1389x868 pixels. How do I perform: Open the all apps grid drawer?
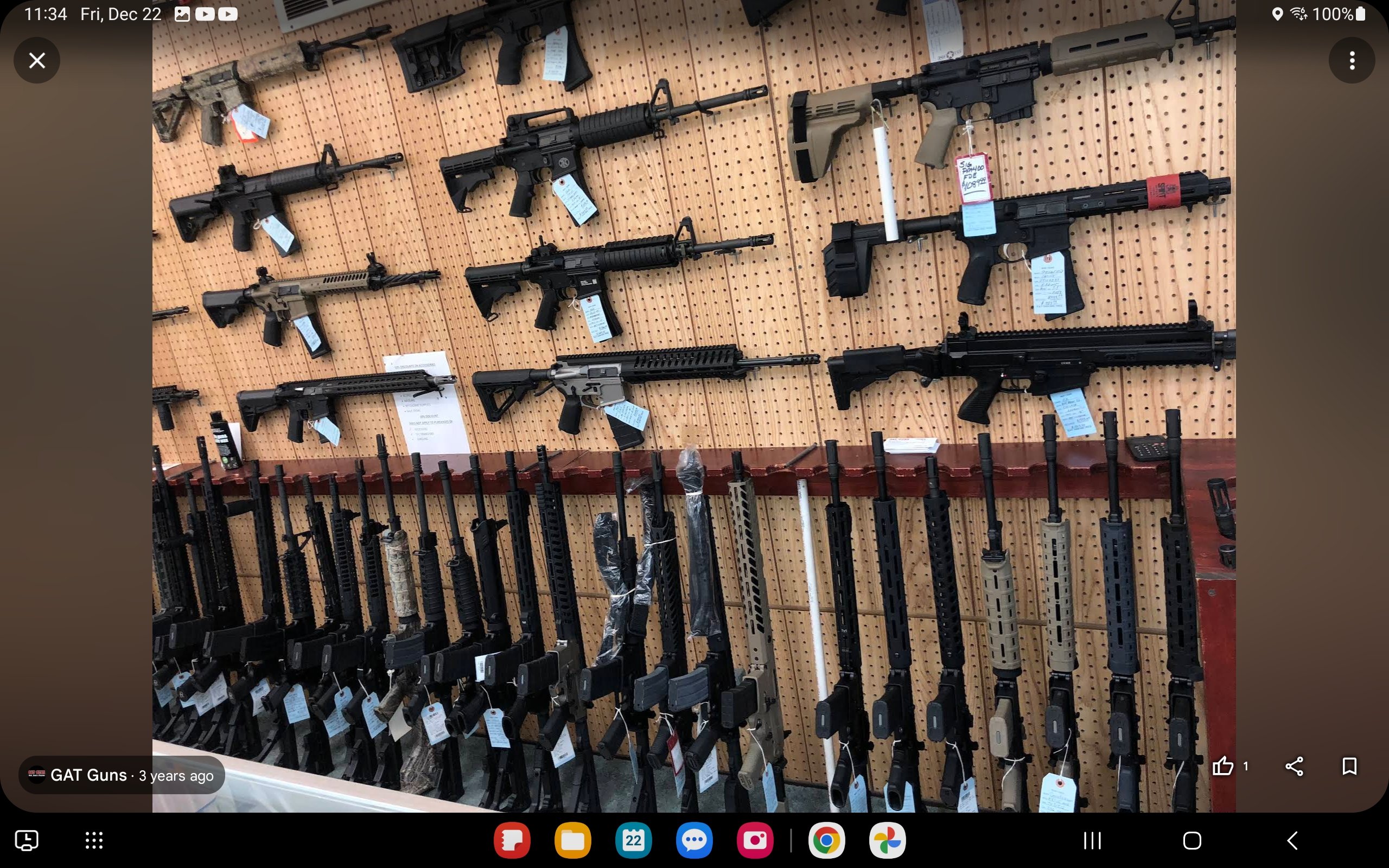coord(94,841)
